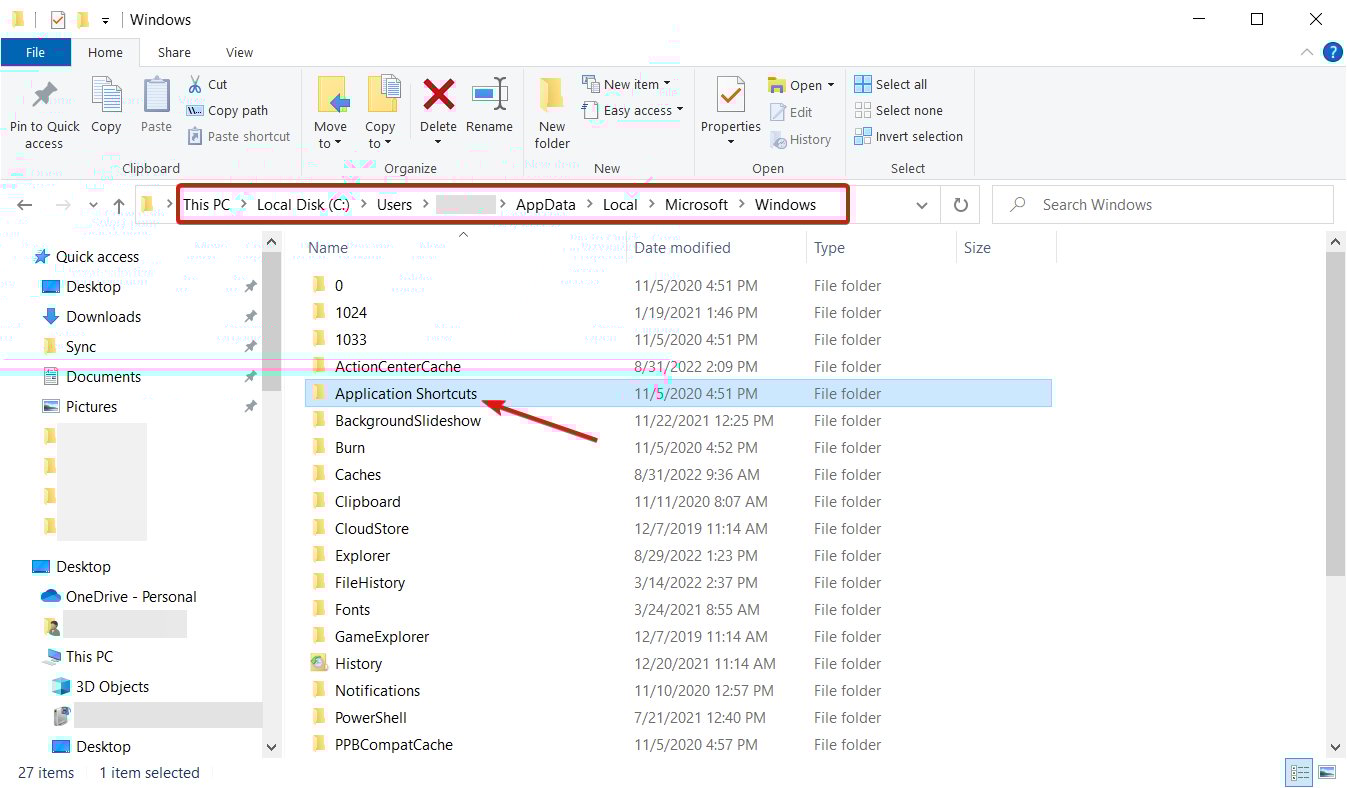
Task: Click the navigation pane scroll down arrow
Action: (x=271, y=746)
